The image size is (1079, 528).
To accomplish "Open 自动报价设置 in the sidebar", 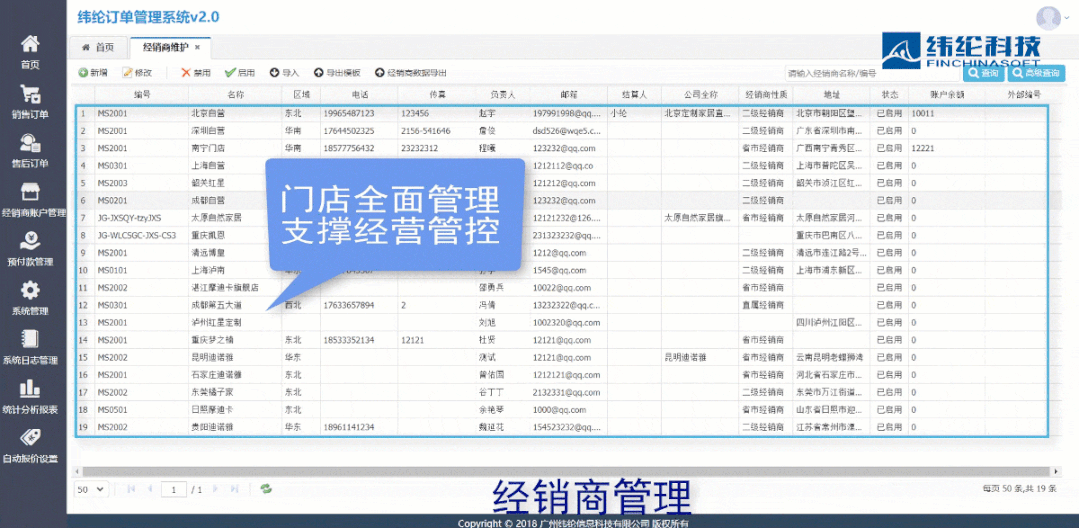I will click(x=30, y=446).
